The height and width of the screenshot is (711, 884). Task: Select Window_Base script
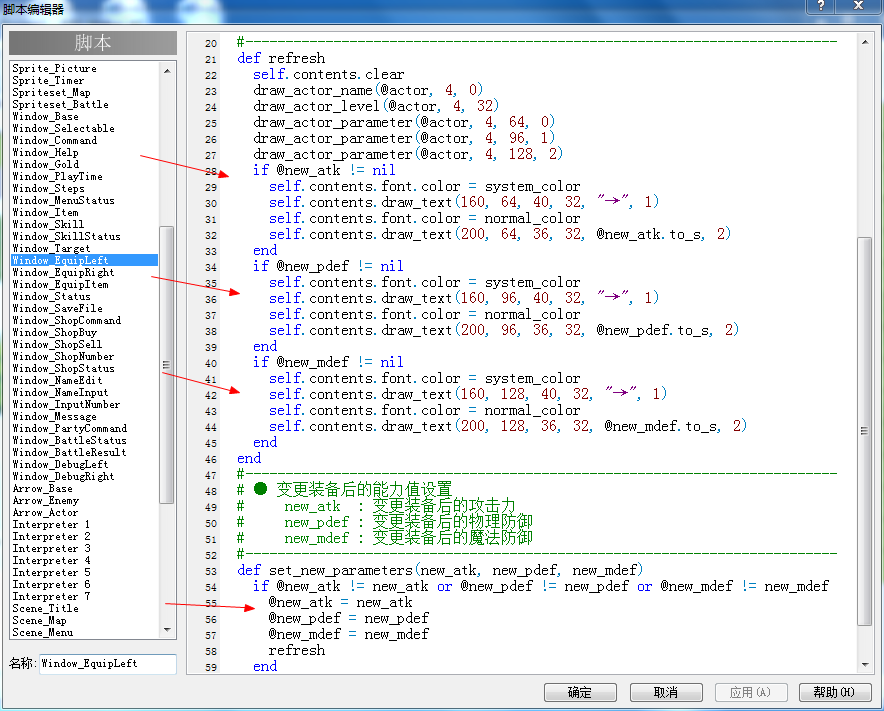pos(45,116)
